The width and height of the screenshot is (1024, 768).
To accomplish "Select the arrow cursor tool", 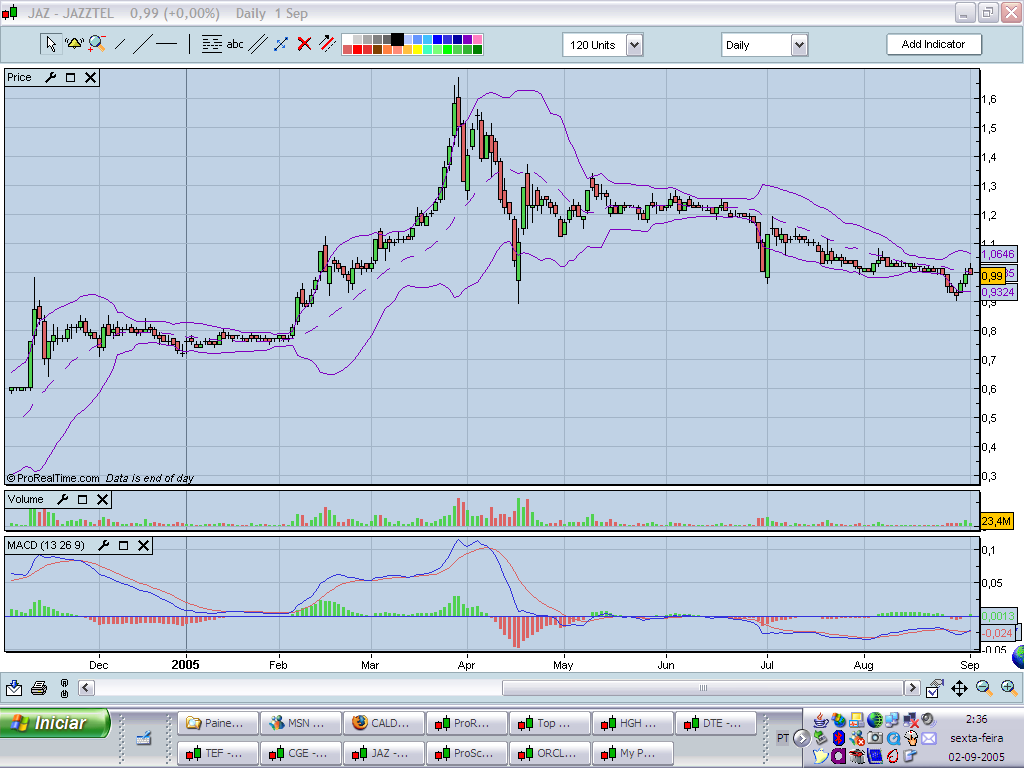I will [51, 43].
